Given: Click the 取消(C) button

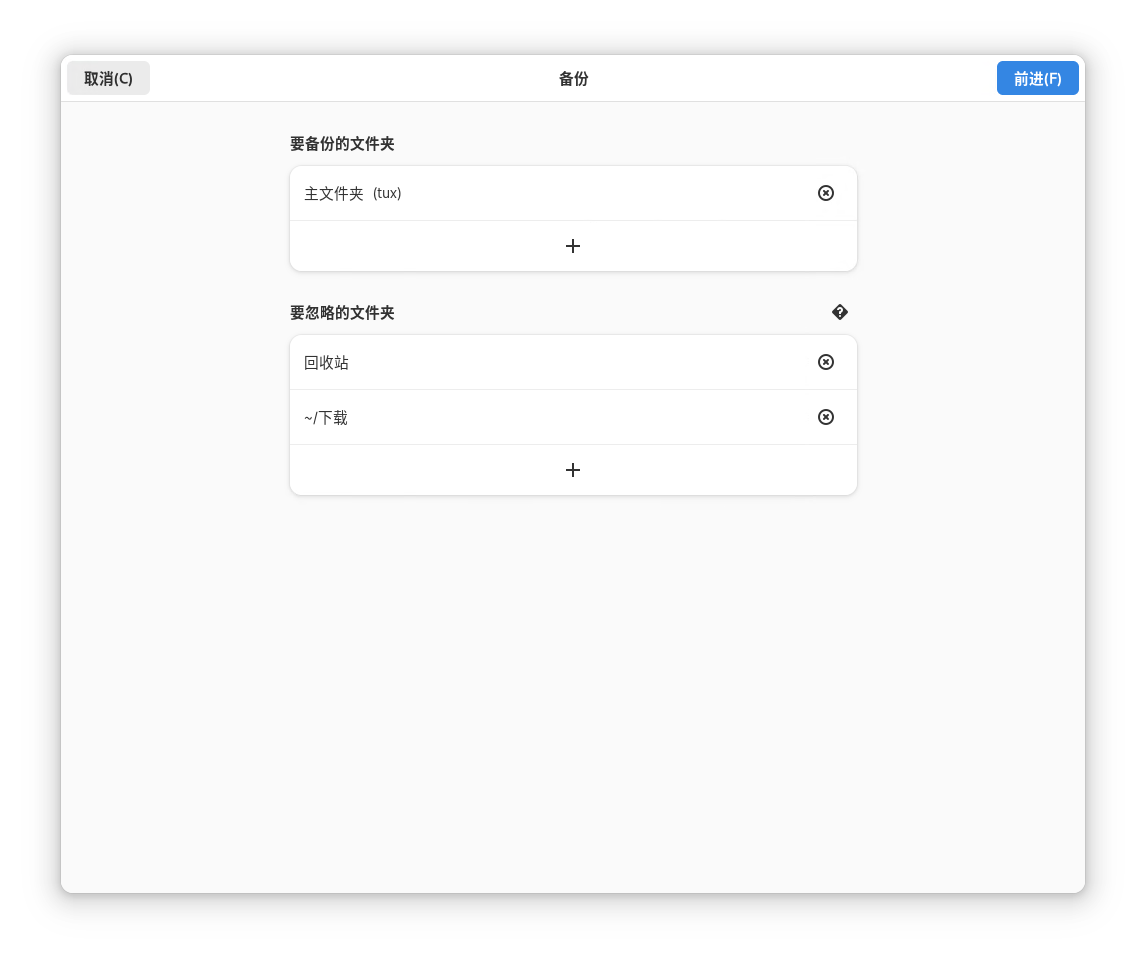Looking at the screenshot, I should coord(108,78).
